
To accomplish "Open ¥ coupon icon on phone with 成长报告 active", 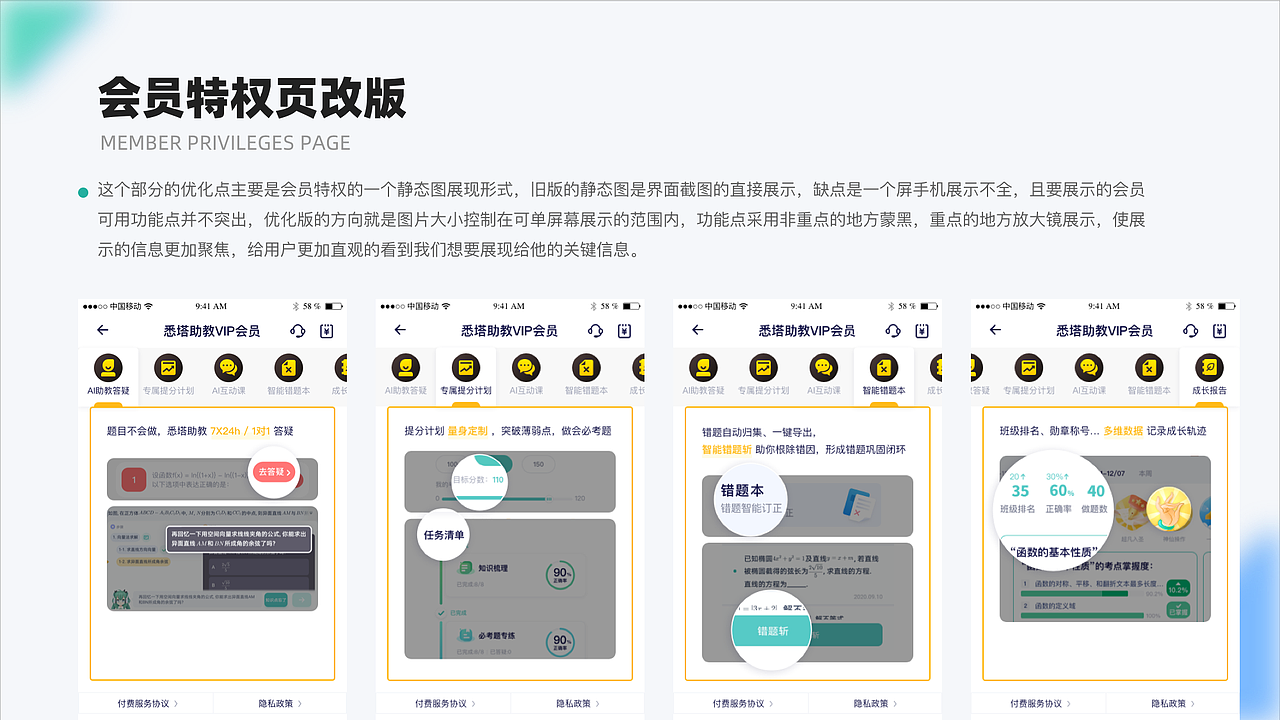I will pos(1220,331).
